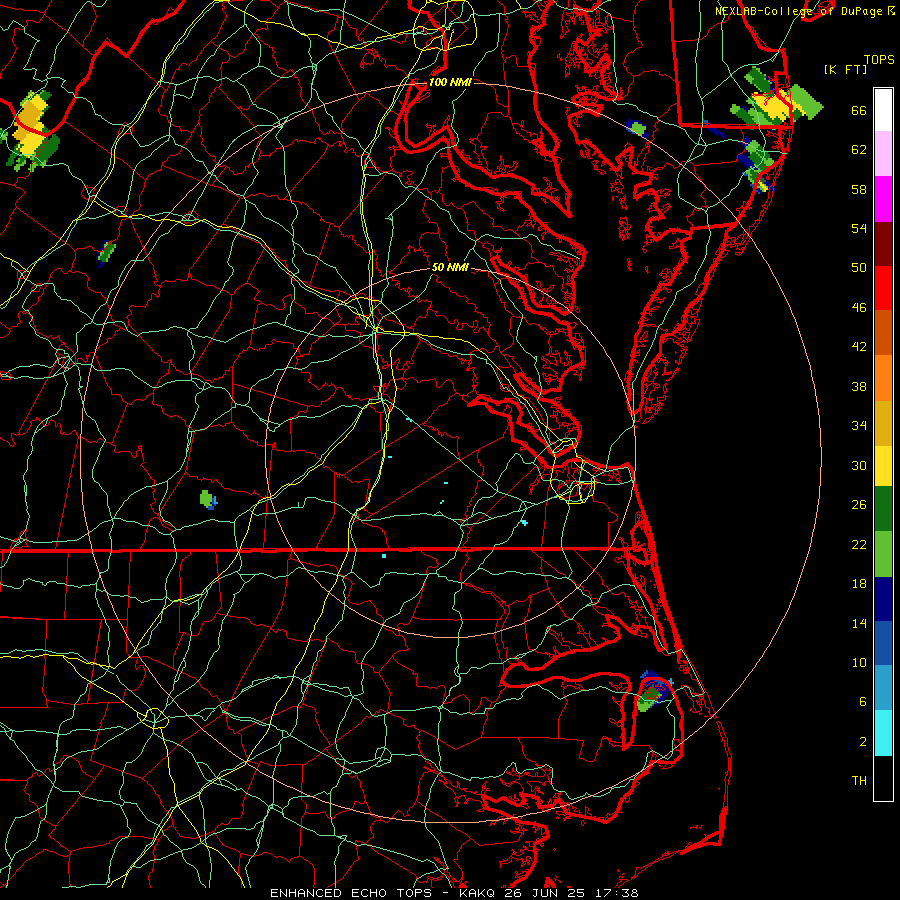Screen dimensions: 900x900
Task: Click the bright orange legend swatch
Action: click(x=883, y=378)
